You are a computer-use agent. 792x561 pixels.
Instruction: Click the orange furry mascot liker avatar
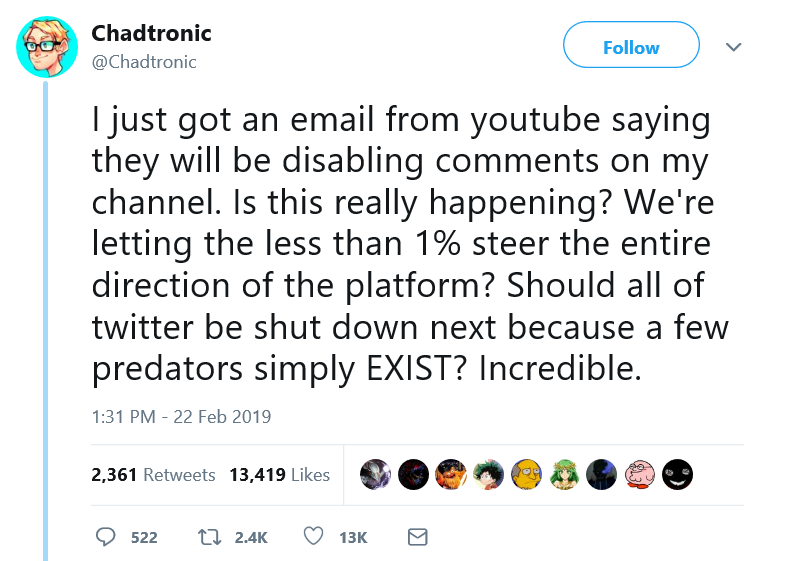point(450,475)
